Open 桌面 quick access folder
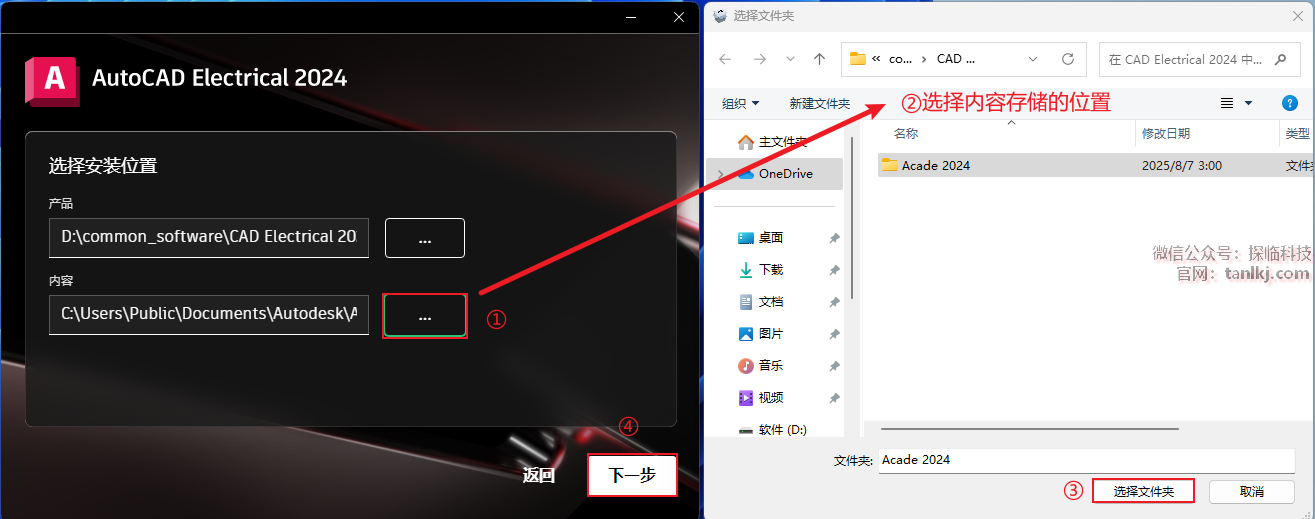 point(771,237)
